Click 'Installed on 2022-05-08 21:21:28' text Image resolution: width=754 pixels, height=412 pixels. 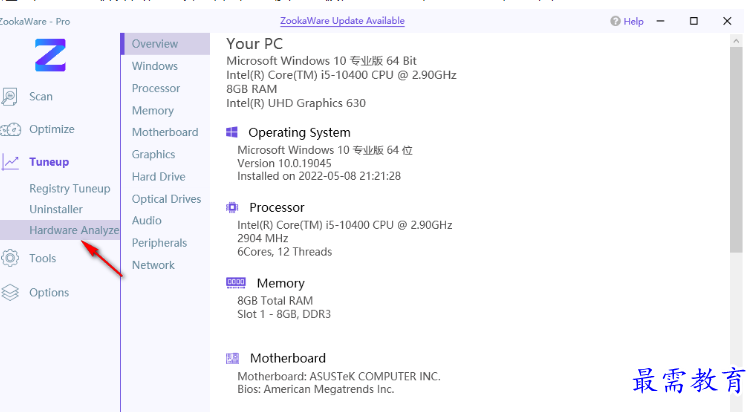tap(319, 176)
